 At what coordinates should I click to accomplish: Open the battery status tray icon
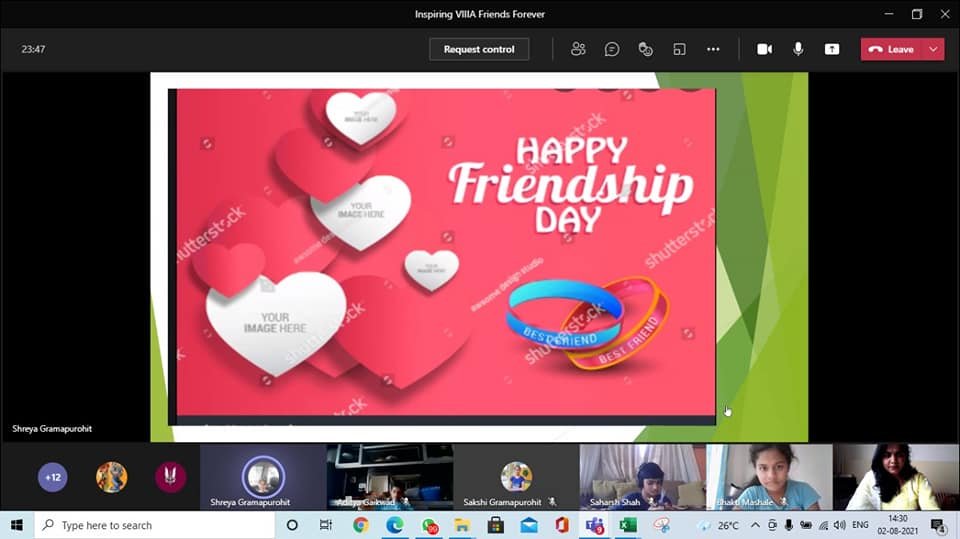pyautogui.click(x=806, y=525)
